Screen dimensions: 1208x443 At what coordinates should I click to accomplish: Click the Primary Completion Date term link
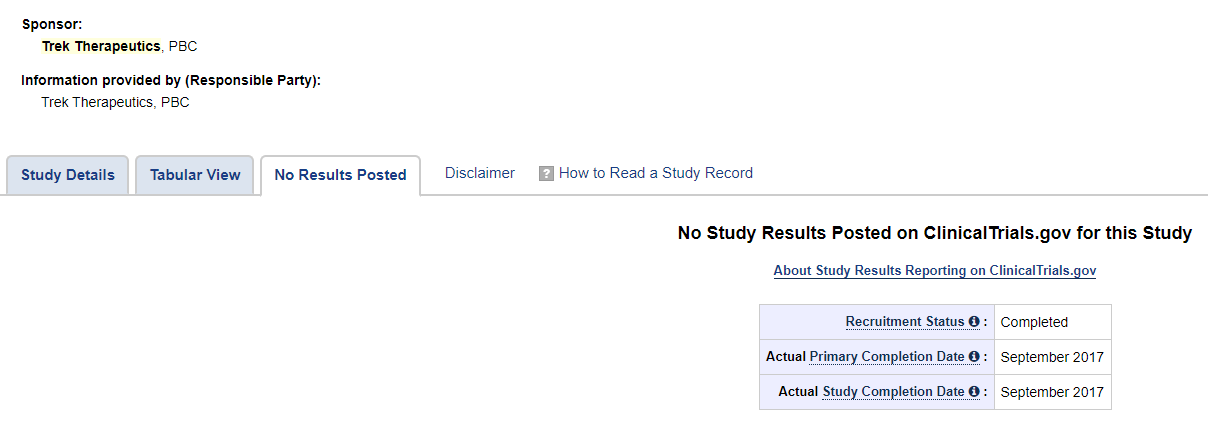[x=887, y=357]
